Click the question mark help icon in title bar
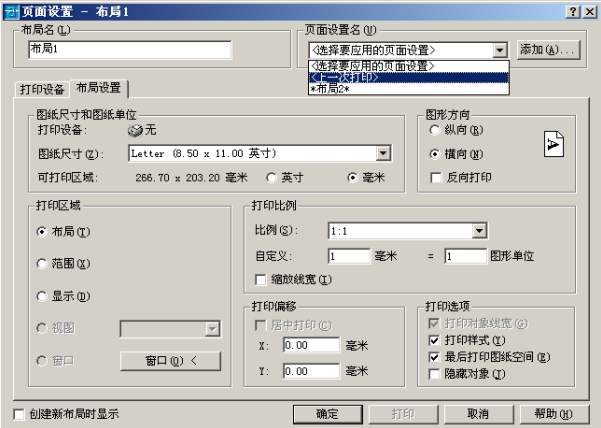The height and width of the screenshot is (428, 601). 573,12
